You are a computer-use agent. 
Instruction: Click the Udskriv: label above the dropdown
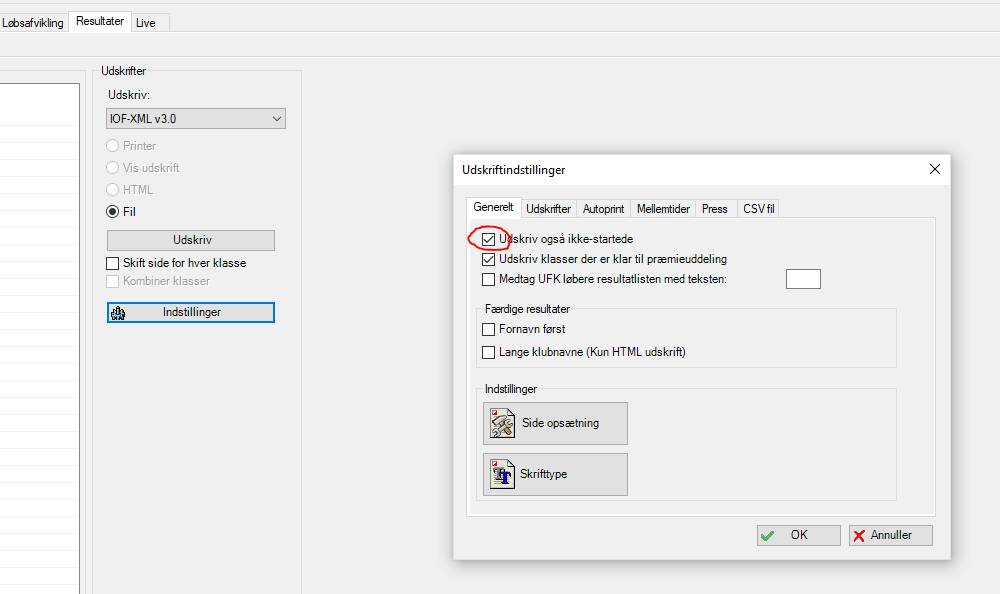pyautogui.click(x=129, y=95)
